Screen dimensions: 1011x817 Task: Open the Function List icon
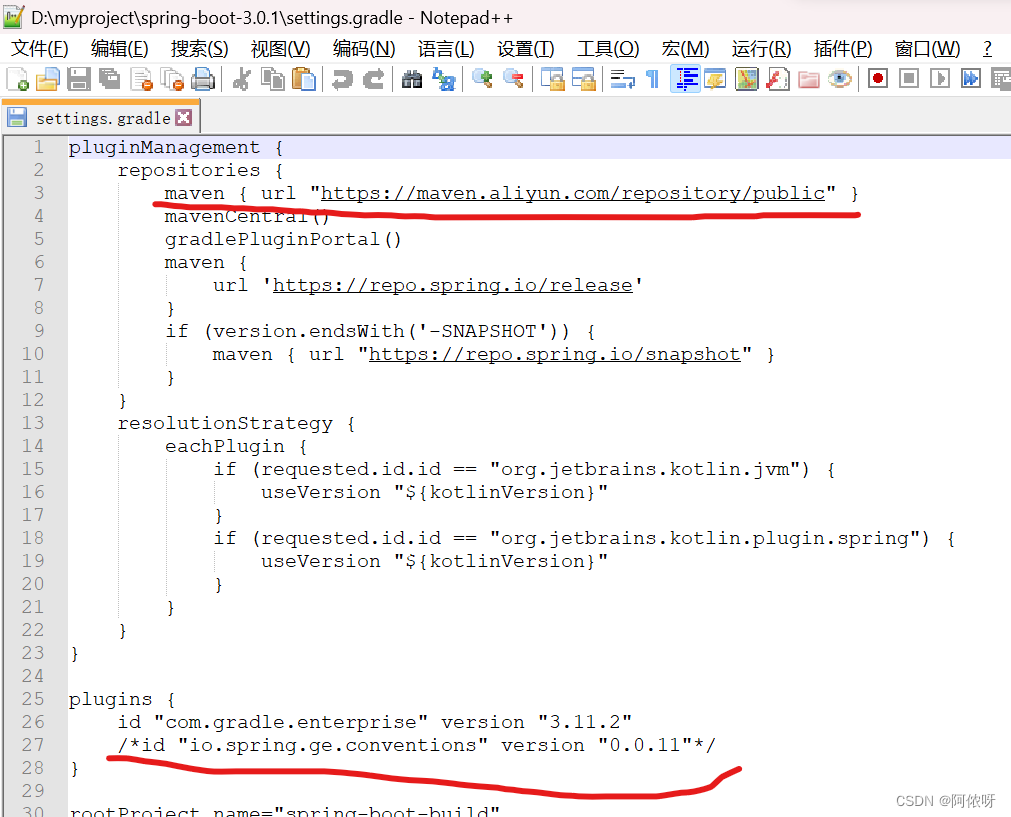click(778, 79)
